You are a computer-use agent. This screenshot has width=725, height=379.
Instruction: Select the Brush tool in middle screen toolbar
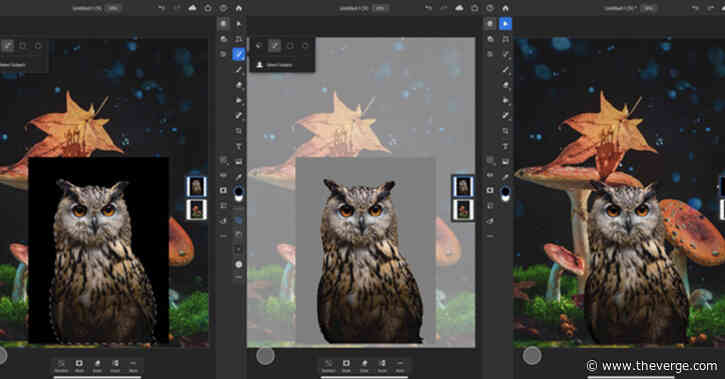pyautogui.click(x=239, y=69)
